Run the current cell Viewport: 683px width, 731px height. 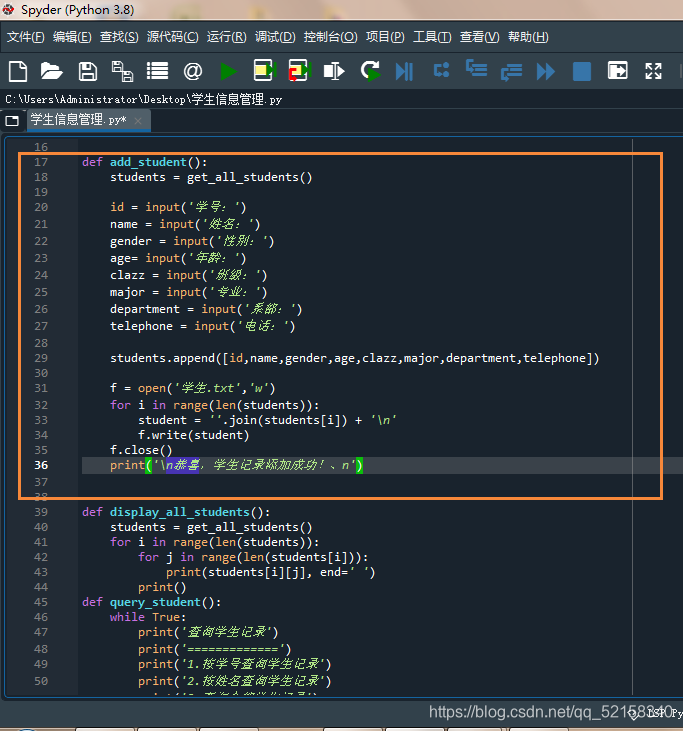pos(264,71)
